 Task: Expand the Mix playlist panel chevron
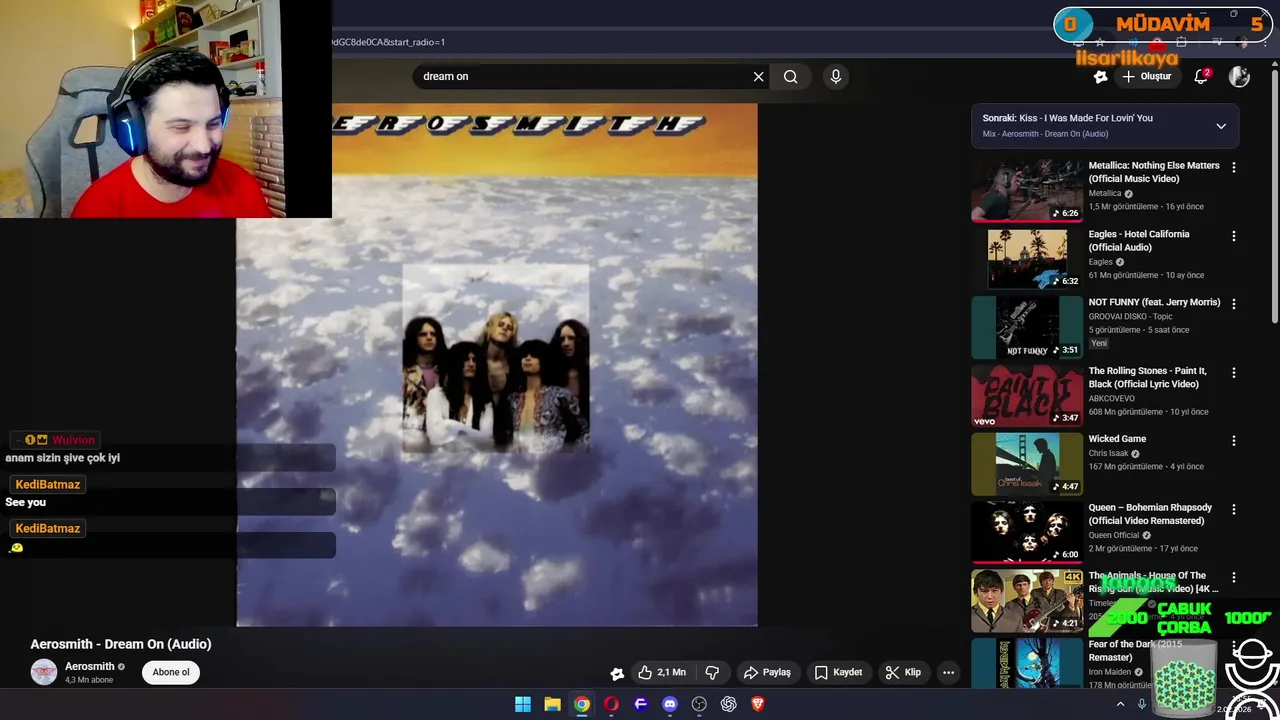click(x=1221, y=126)
